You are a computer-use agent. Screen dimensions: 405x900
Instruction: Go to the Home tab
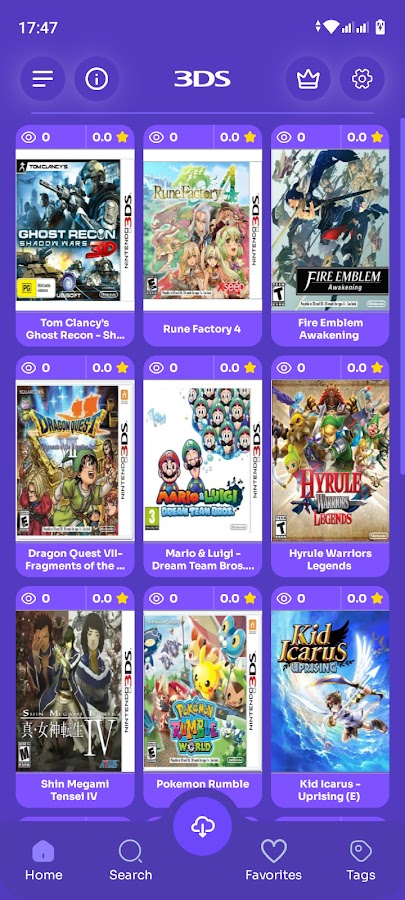pyautogui.click(x=44, y=860)
